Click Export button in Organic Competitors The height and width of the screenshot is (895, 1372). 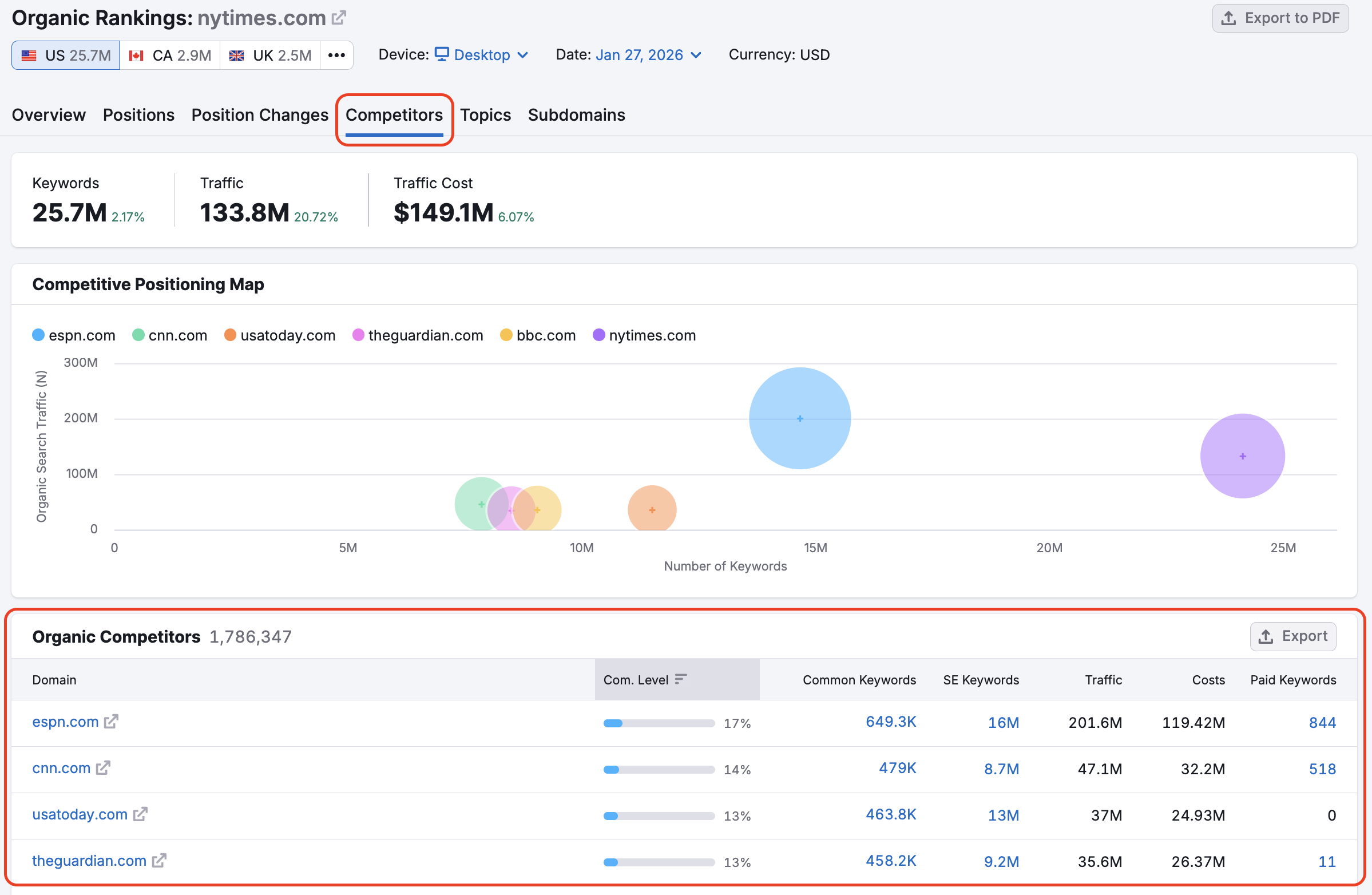1292,636
